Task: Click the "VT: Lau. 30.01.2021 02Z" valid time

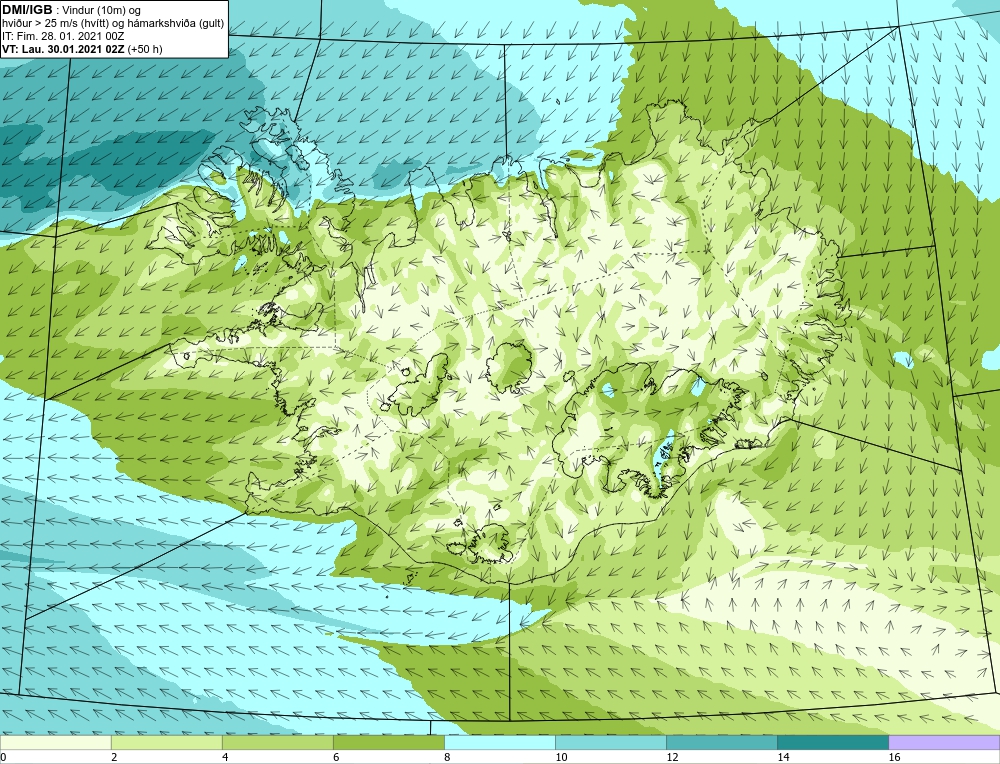Action: tap(64, 49)
